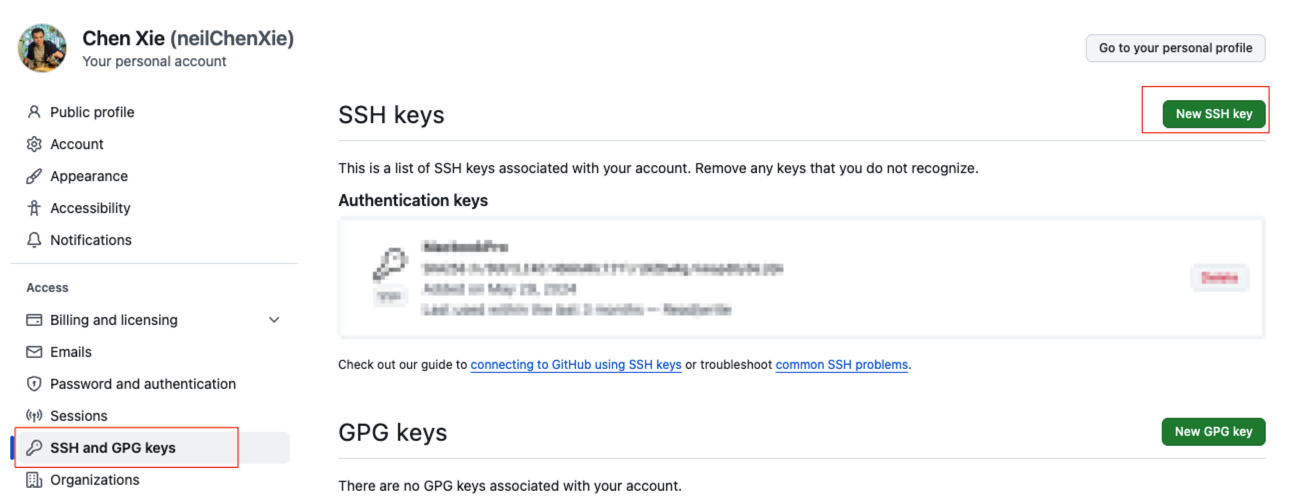Click the Sessions broadcast icon
The height and width of the screenshot is (497, 1302).
pos(34,416)
